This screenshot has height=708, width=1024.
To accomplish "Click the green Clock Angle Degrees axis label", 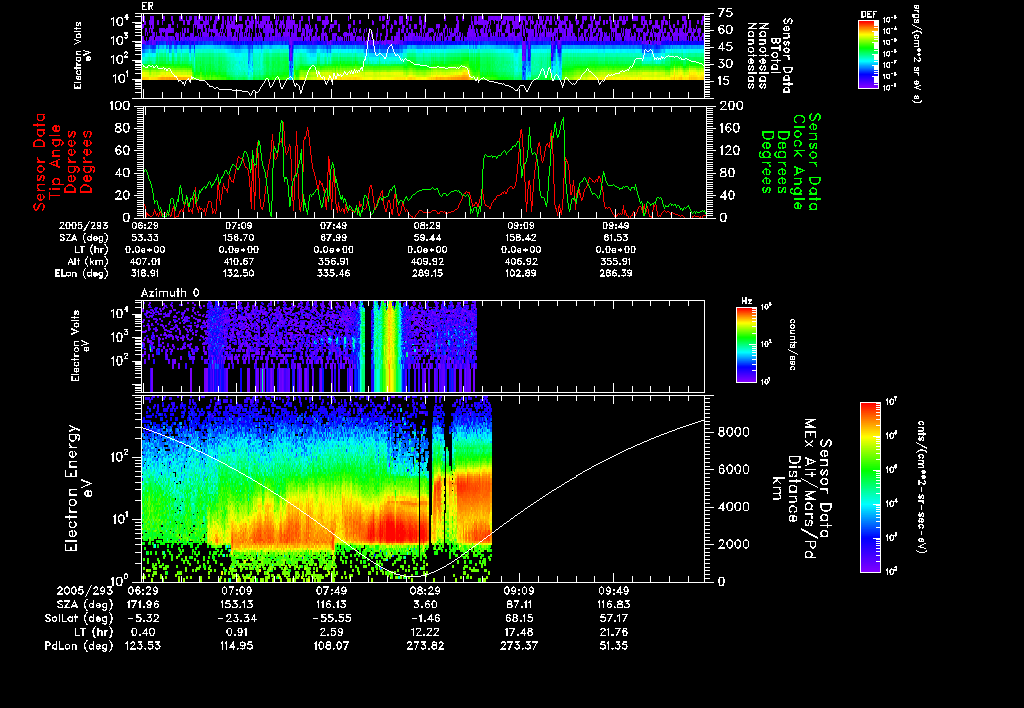I will (790, 161).
